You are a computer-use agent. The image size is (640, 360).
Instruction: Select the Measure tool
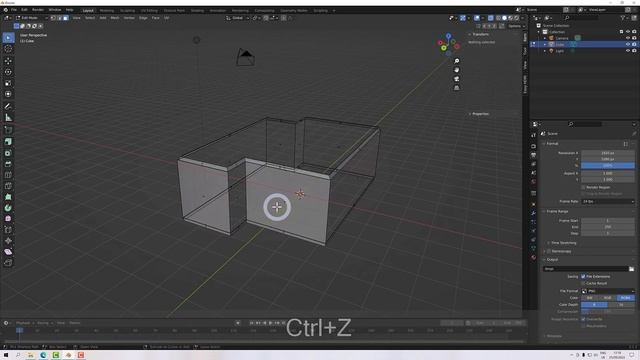tap(8, 118)
